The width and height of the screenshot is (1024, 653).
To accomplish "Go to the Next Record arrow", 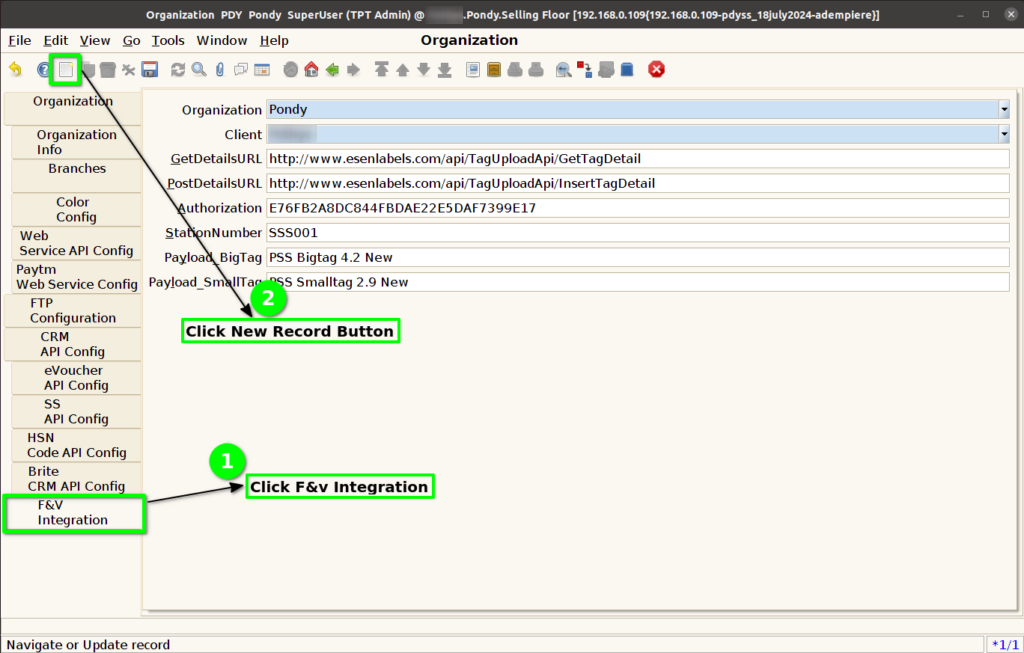I will pyautogui.click(x=423, y=69).
